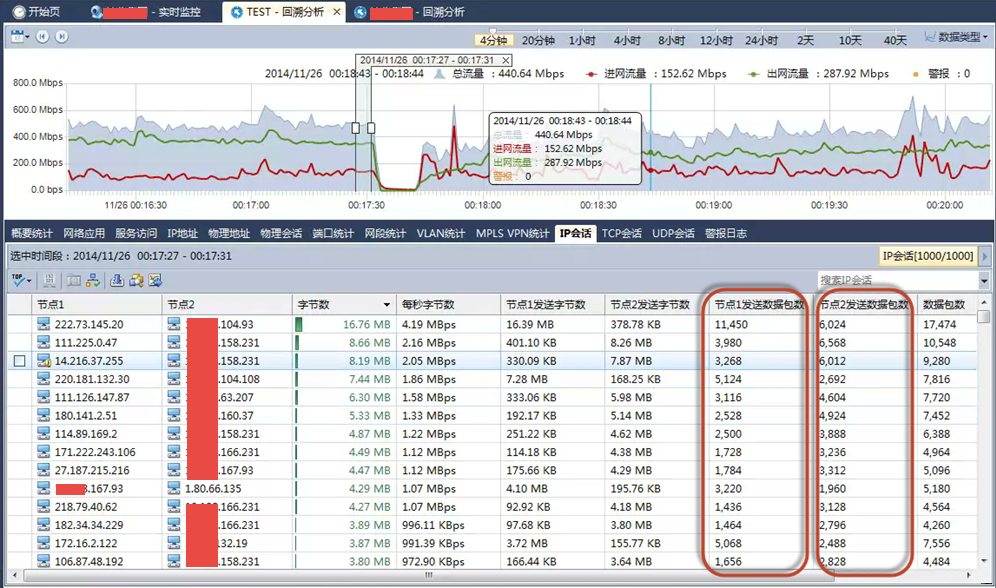The image size is (996, 588).
Task: Open the calendar date picker icon
Action: 19,37
